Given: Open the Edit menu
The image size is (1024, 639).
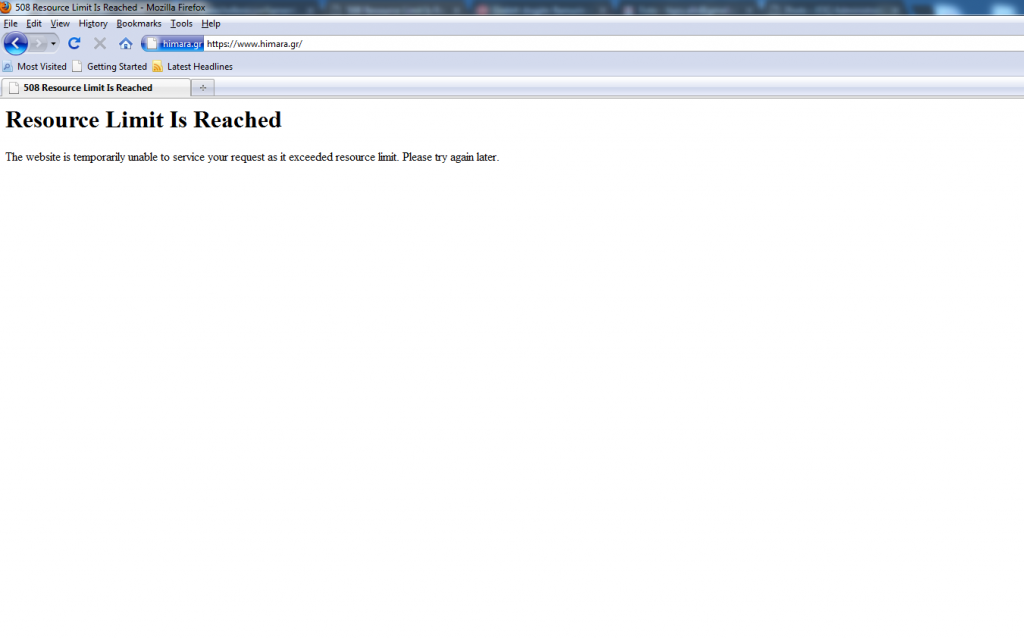Looking at the screenshot, I should 34,23.
